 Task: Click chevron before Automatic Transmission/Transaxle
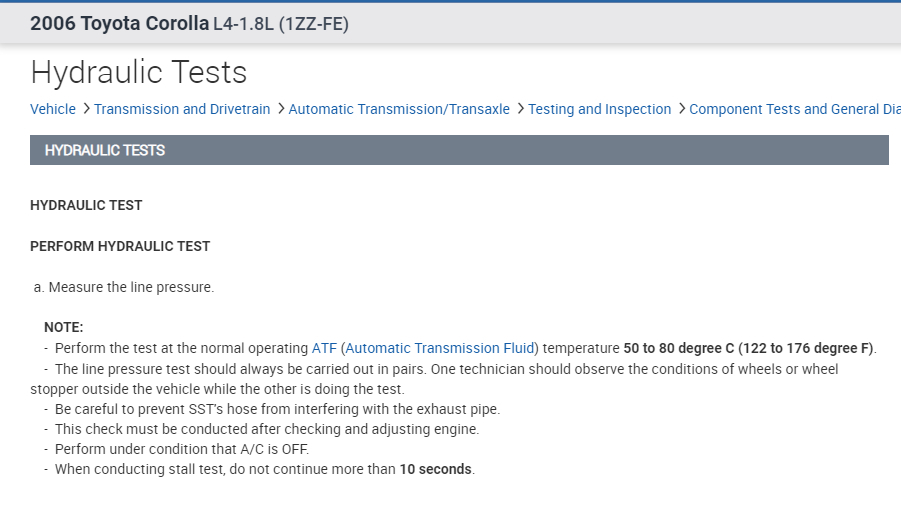281,109
